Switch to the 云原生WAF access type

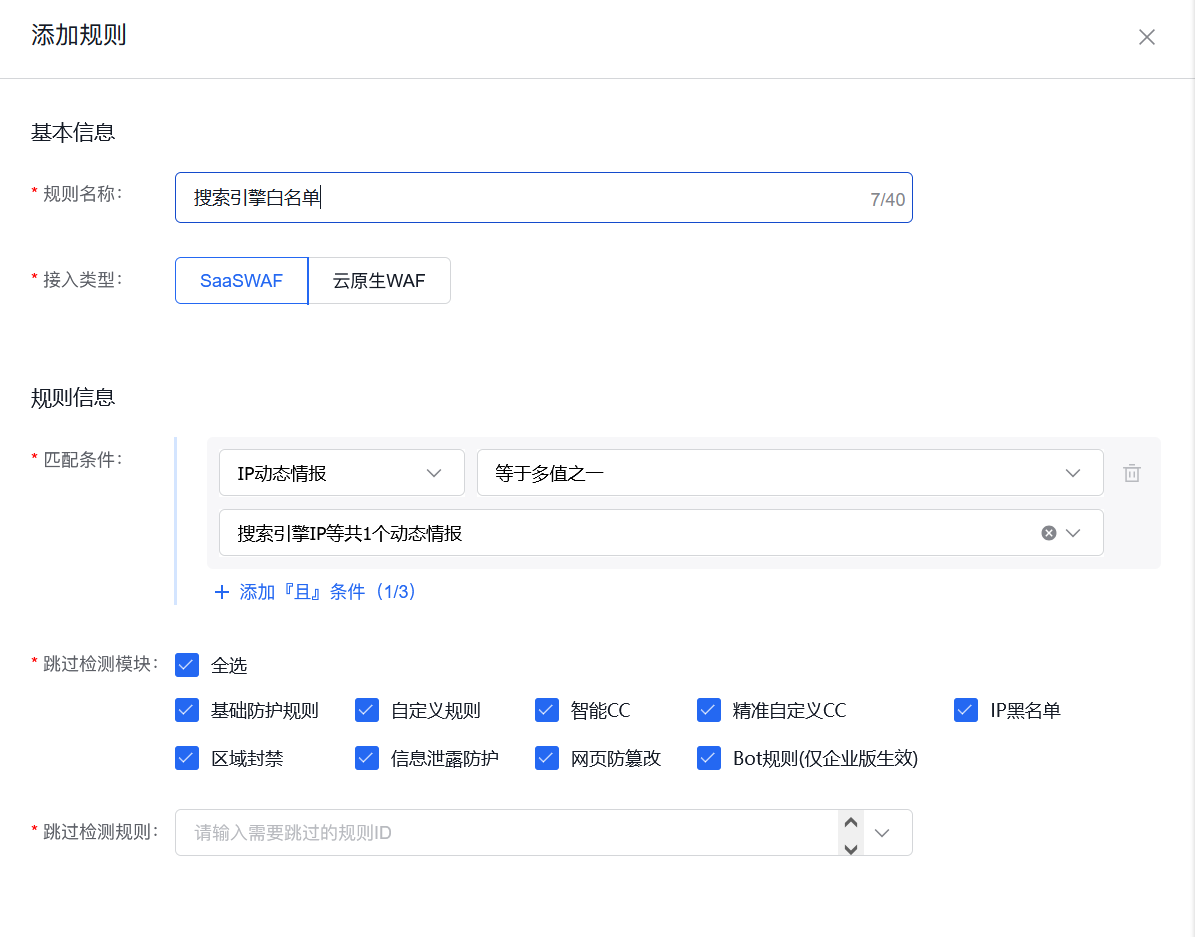point(378,280)
